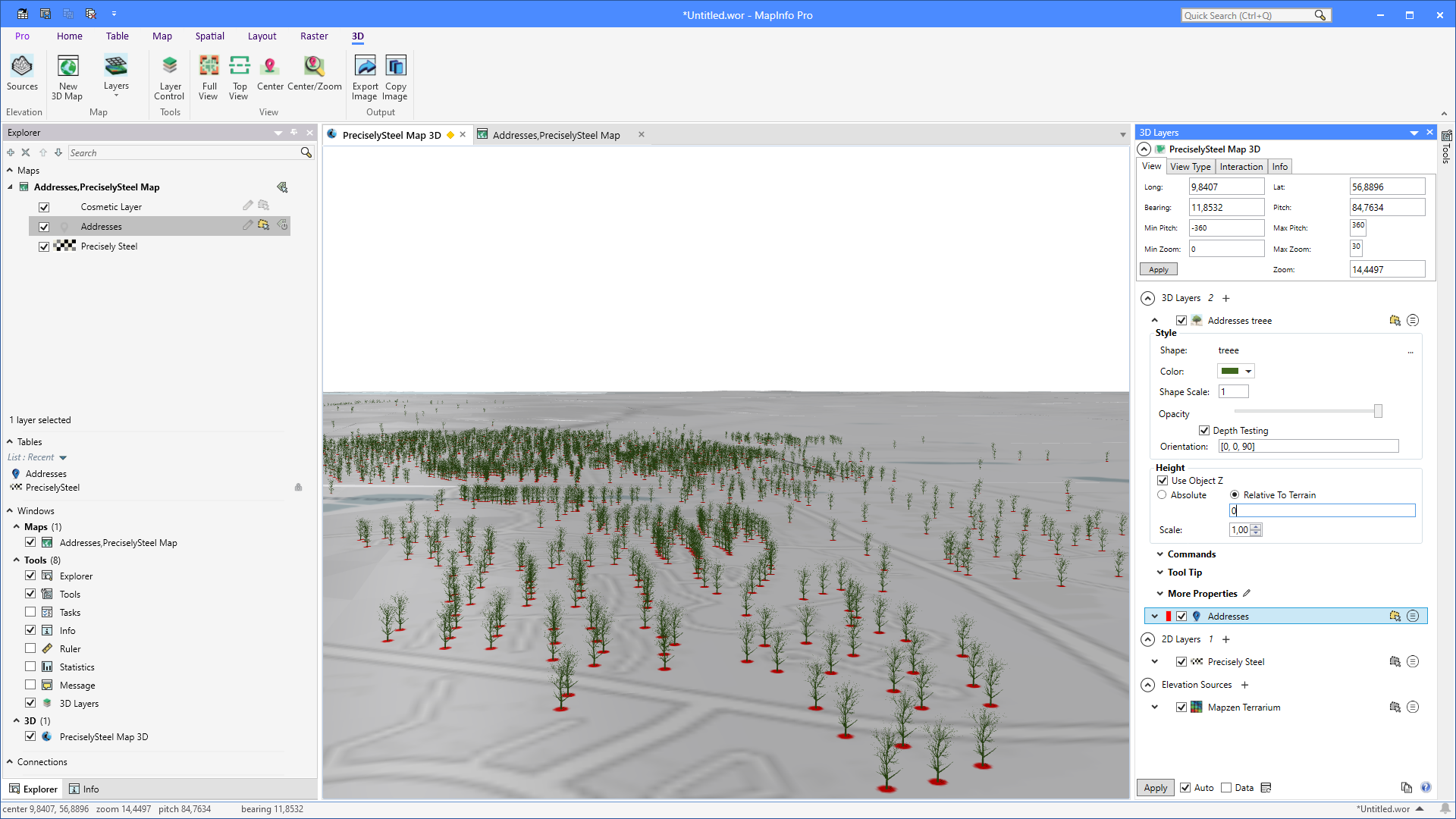Uncheck Use Object Z option
Image resolution: width=1456 pixels, height=819 pixels.
tap(1163, 481)
